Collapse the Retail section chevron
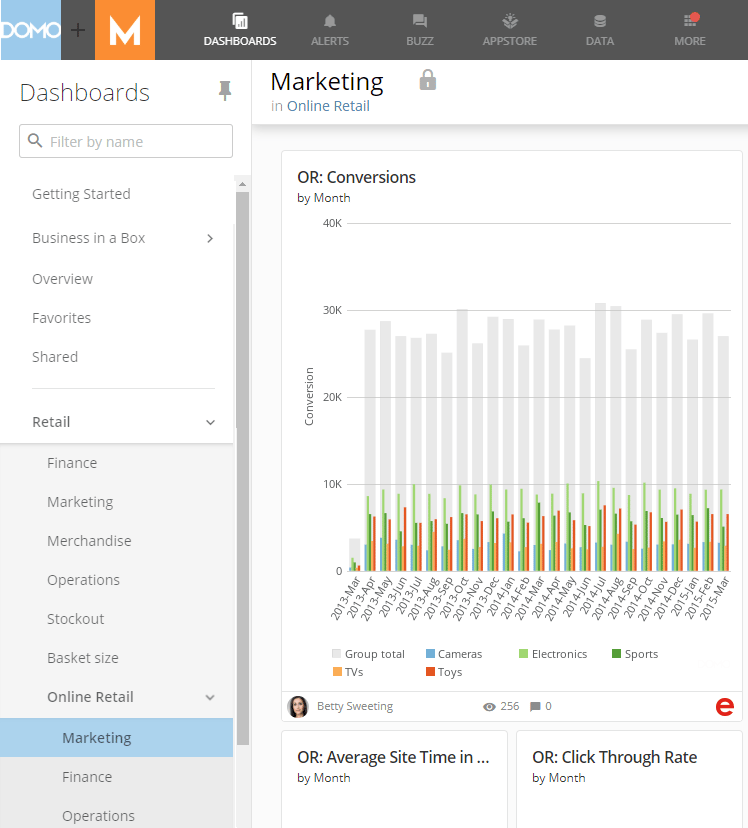 click(x=210, y=422)
